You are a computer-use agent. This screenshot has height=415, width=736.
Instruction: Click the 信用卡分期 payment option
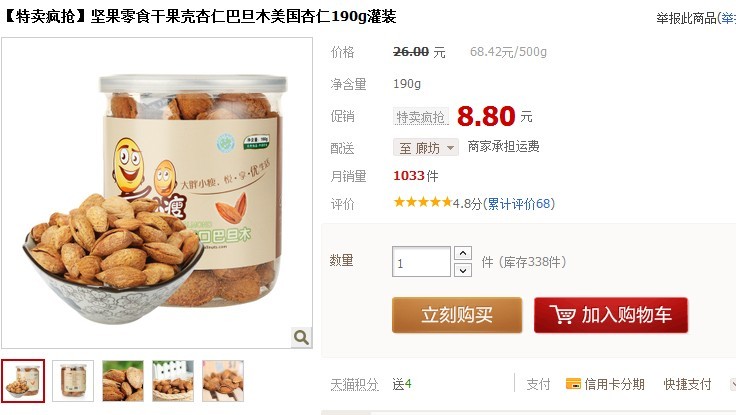[614, 384]
